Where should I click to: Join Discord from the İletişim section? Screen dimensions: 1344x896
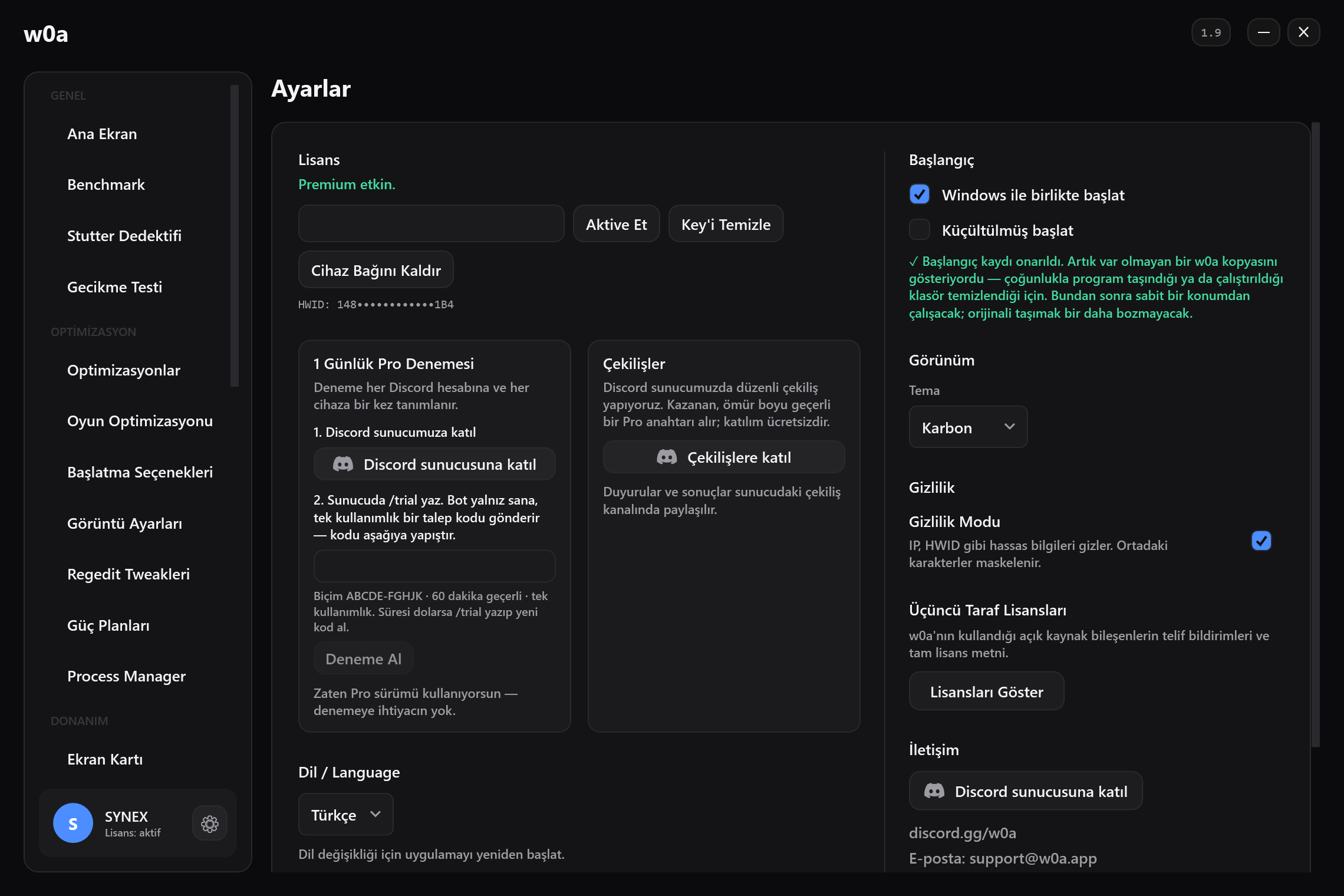pos(1026,791)
